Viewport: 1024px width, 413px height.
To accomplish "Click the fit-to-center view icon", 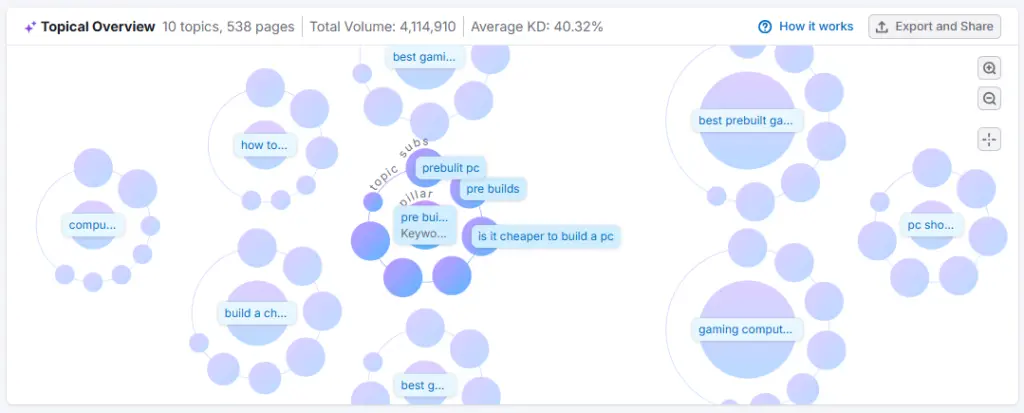I will pyautogui.click(x=989, y=139).
